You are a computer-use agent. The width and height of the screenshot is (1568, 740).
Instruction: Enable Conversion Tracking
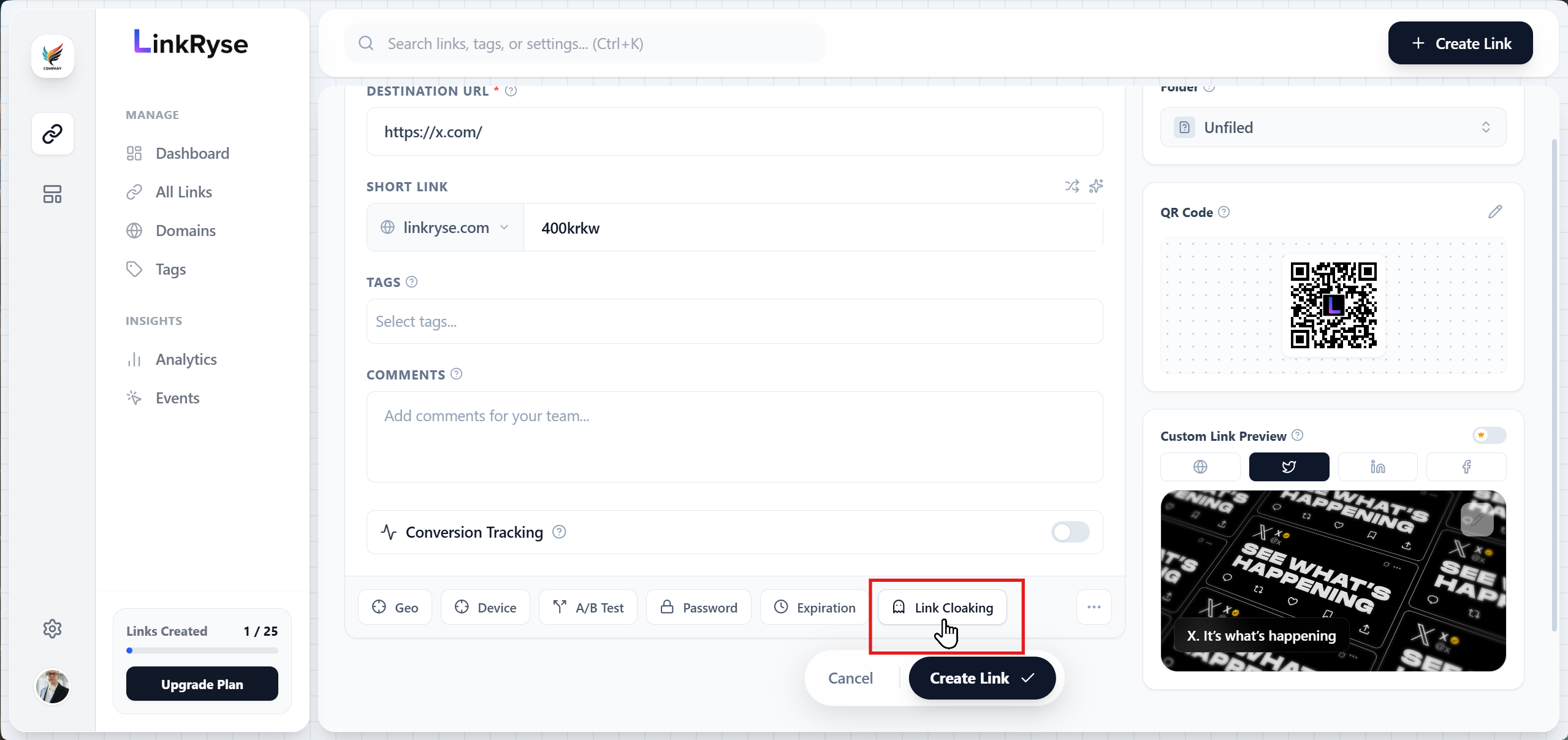(1070, 532)
